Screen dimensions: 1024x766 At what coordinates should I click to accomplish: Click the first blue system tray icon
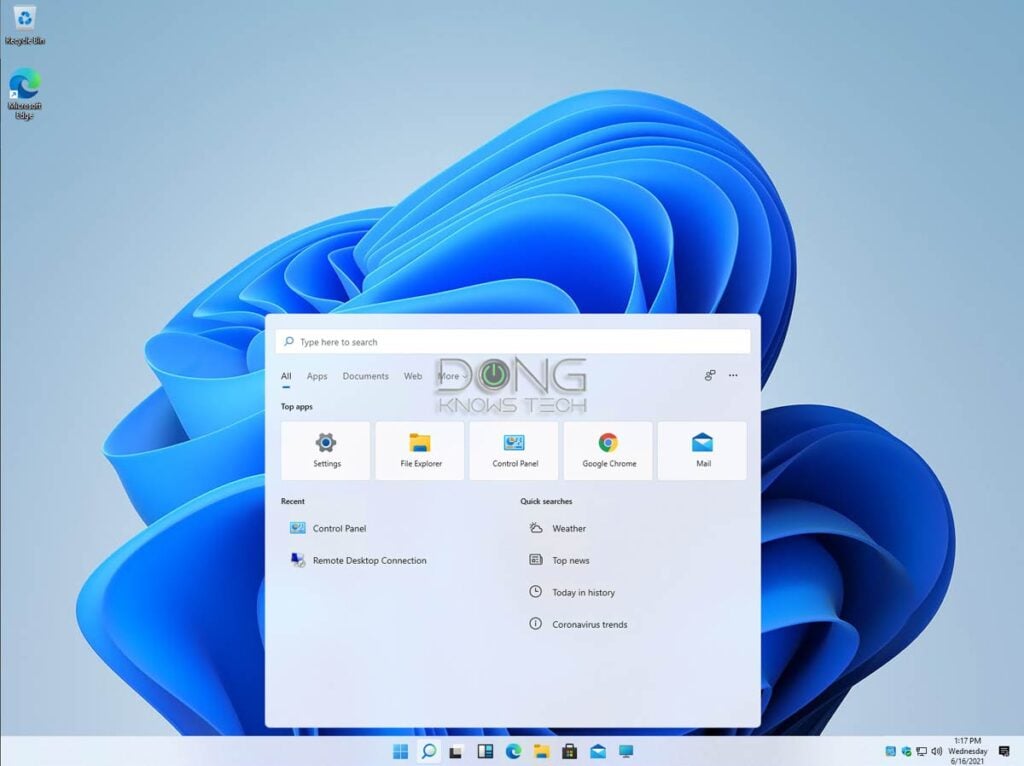890,752
